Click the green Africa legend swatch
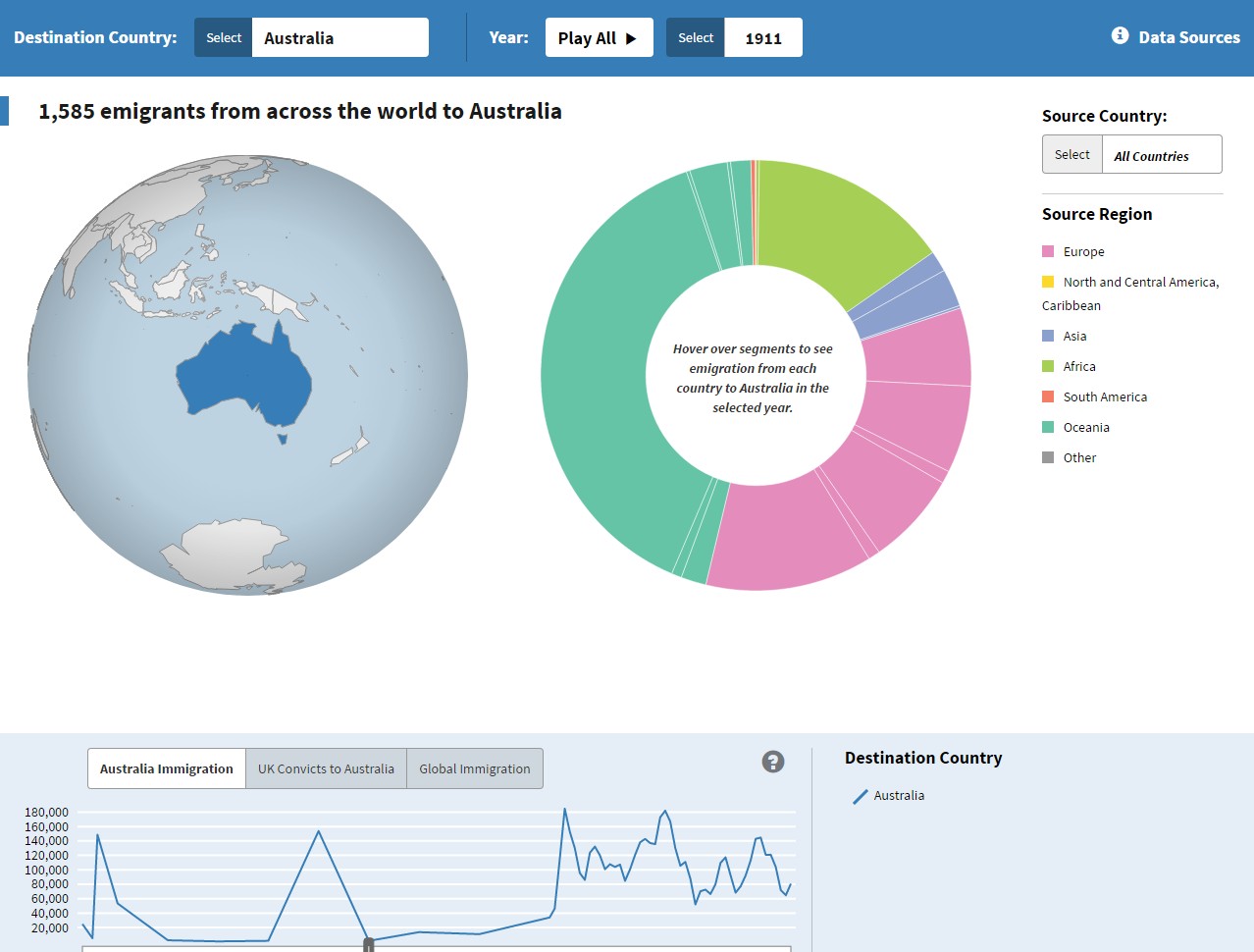This screenshot has width=1254, height=952. click(1048, 367)
